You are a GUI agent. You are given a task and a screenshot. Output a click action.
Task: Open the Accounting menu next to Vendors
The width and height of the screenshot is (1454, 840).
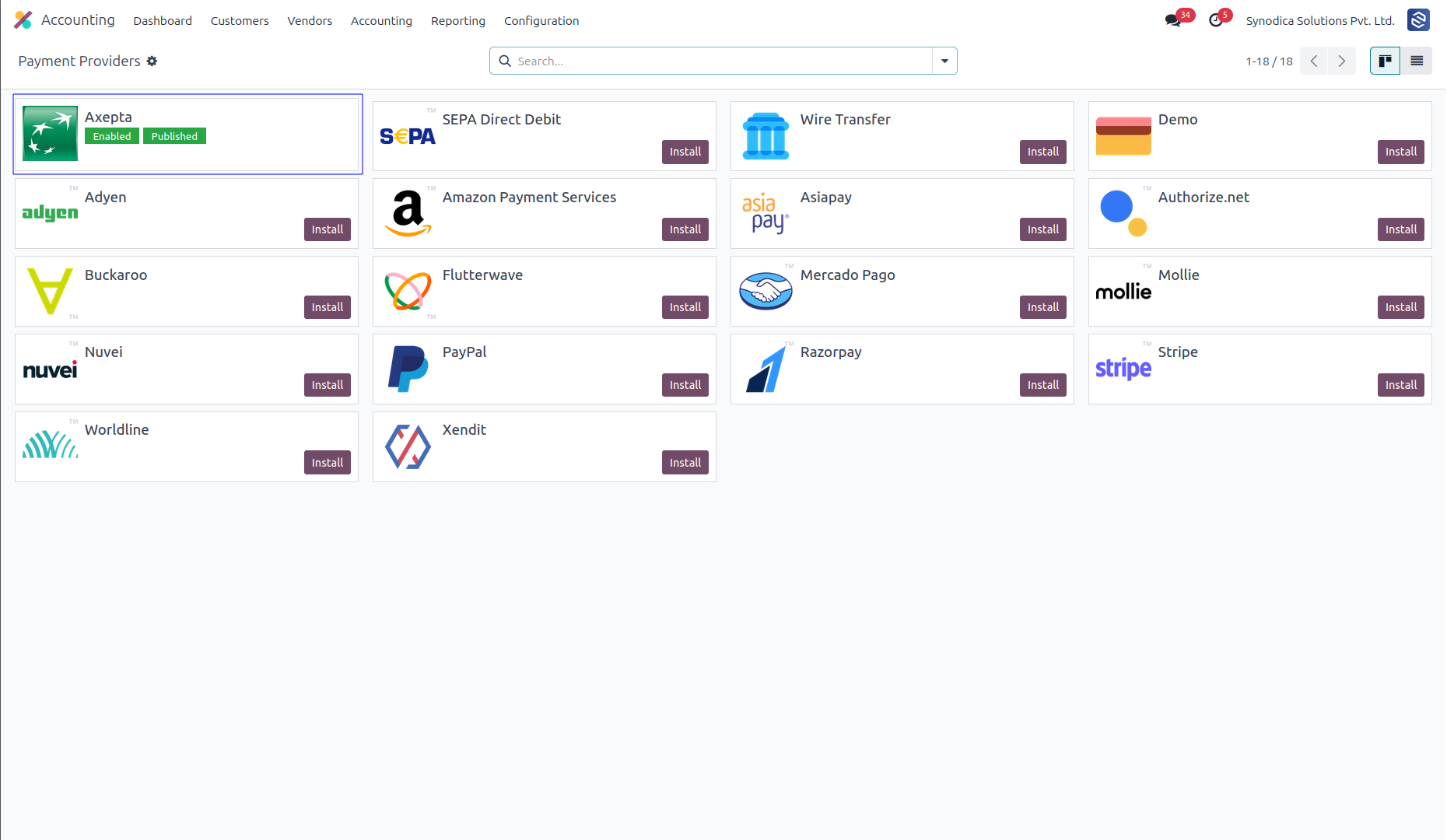[381, 21]
